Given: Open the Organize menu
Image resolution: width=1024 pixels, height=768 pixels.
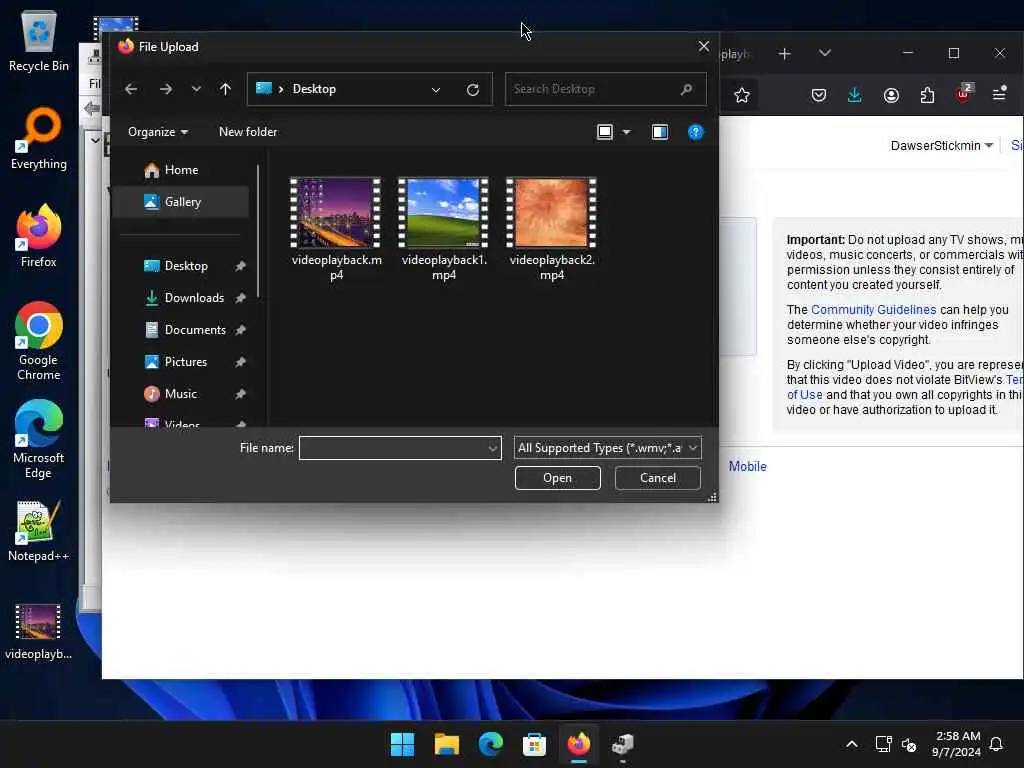Looking at the screenshot, I should 158,132.
